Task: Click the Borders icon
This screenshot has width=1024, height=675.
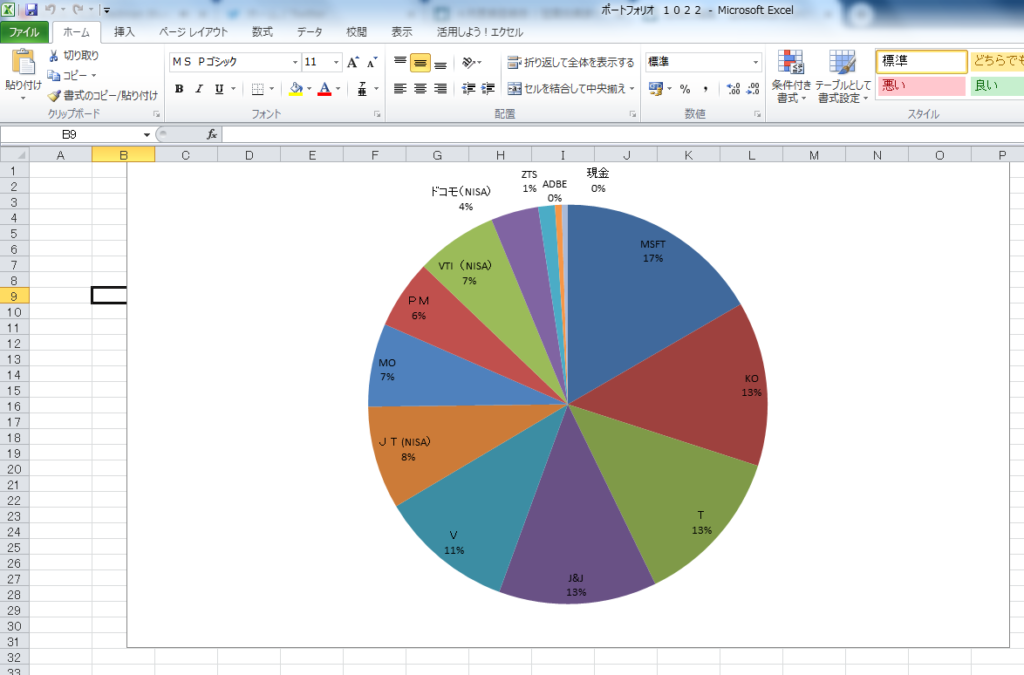Action: click(x=258, y=89)
